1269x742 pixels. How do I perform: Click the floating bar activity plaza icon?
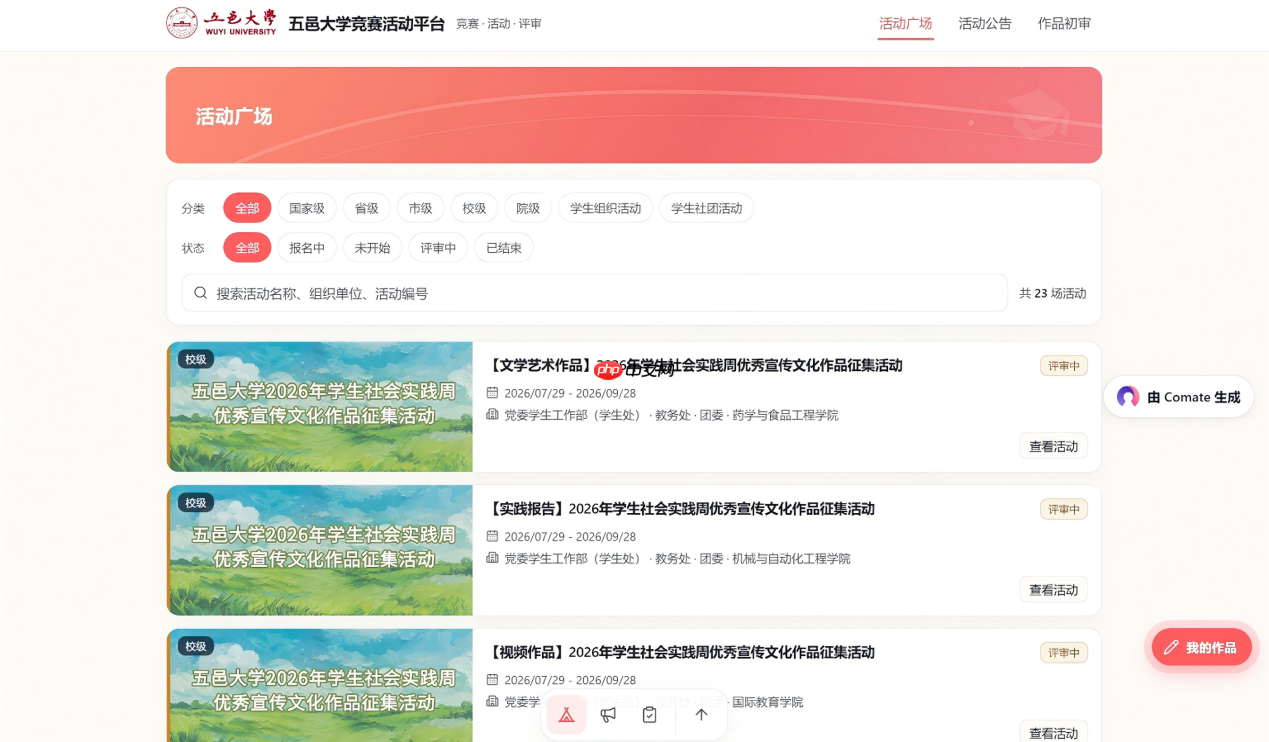click(x=566, y=715)
